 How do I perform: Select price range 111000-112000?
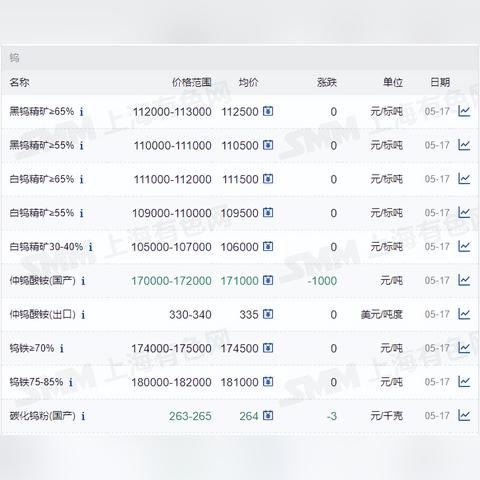coord(172,179)
